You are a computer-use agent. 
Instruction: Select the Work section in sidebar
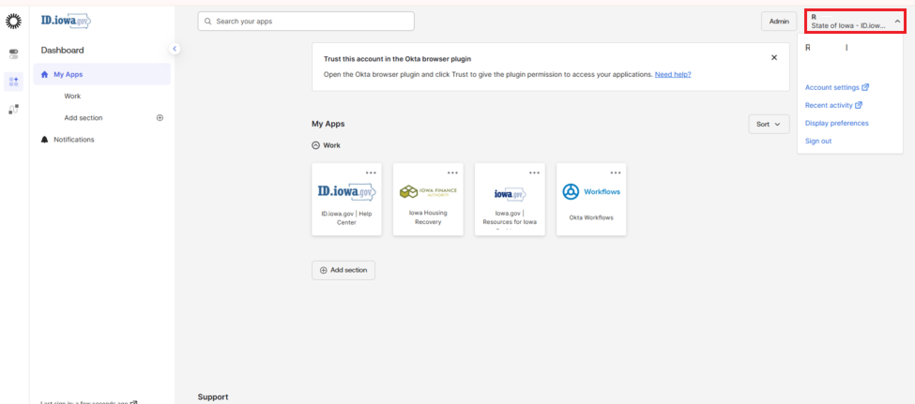(x=72, y=96)
